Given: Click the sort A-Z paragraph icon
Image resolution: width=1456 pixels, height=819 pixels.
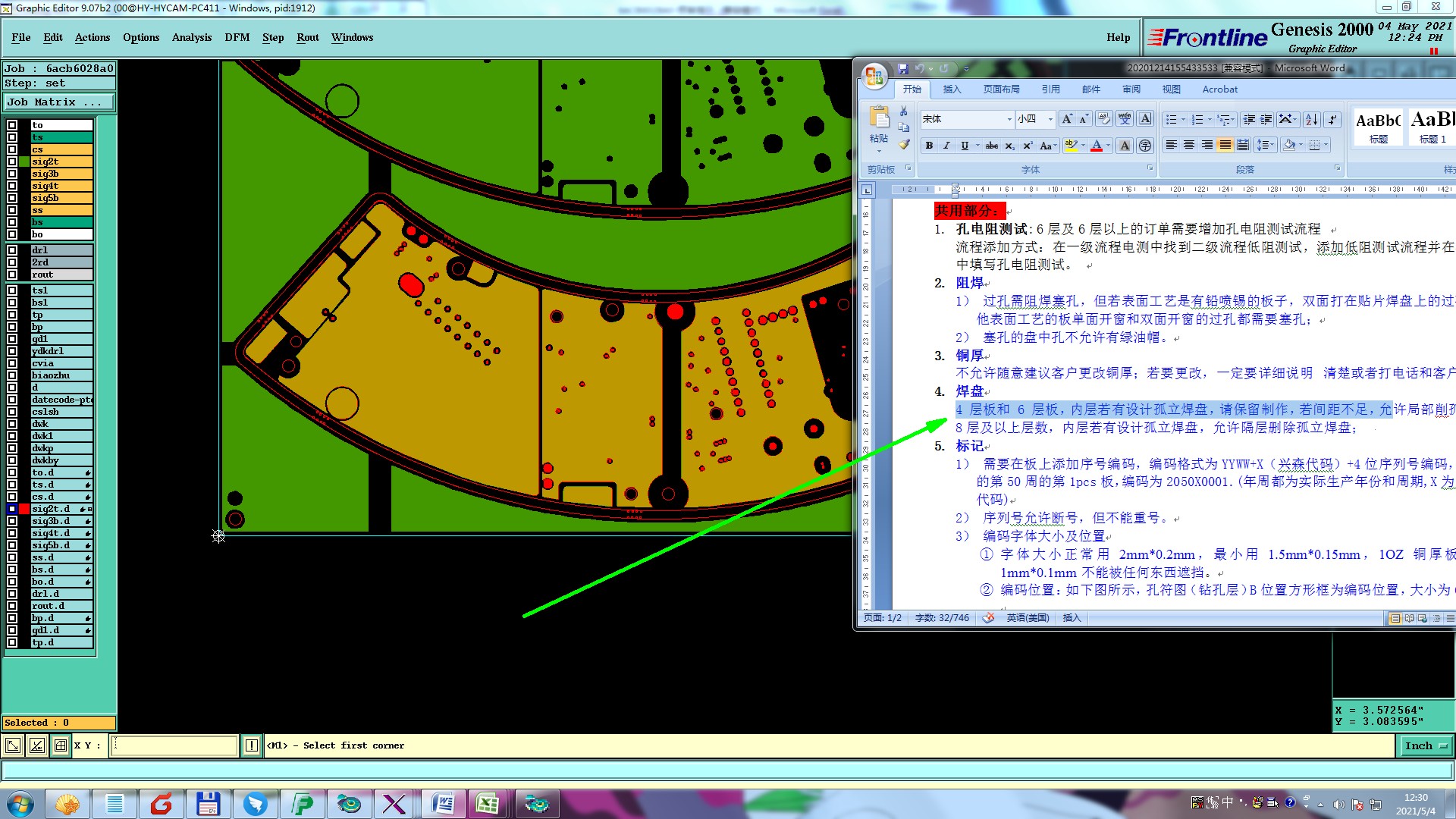Looking at the screenshot, I should pyautogui.click(x=1311, y=120).
